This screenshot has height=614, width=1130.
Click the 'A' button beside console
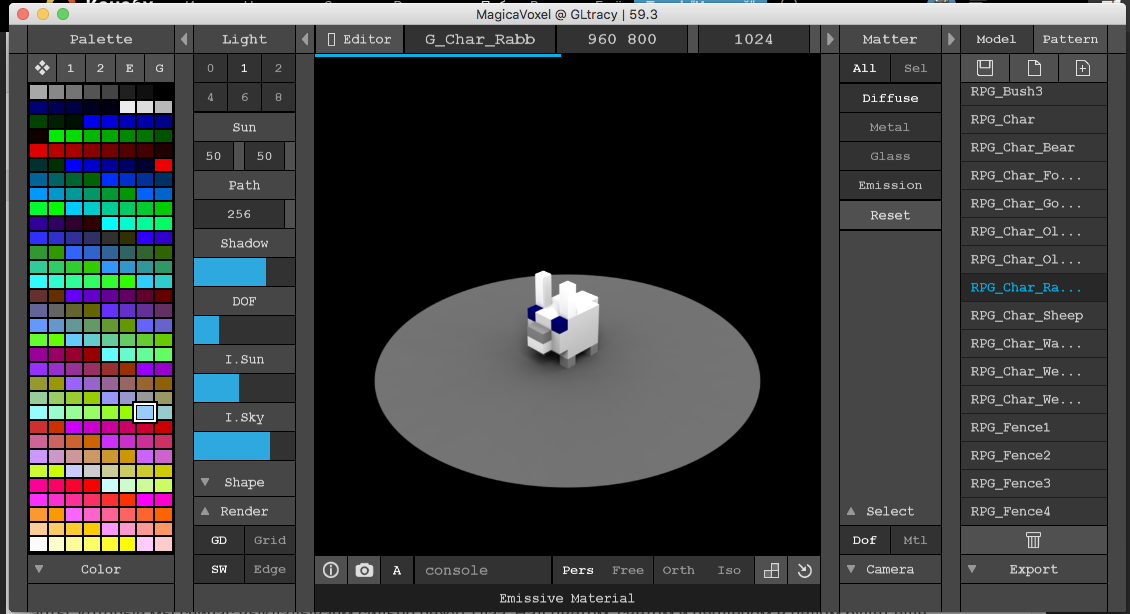tap(396, 570)
